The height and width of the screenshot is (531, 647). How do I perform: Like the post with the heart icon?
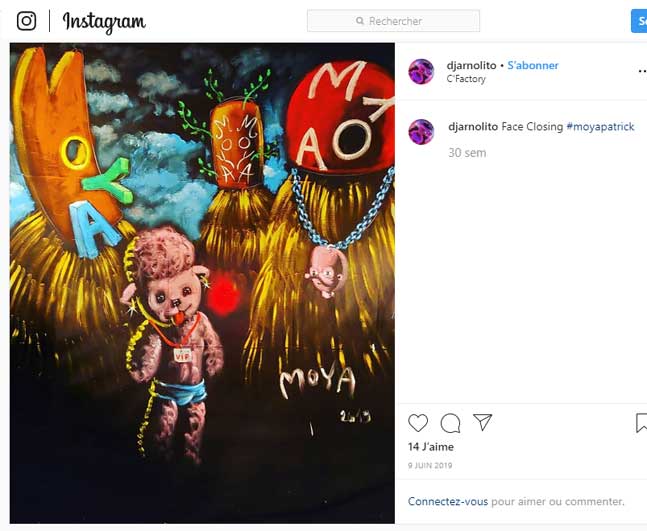(418, 423)
